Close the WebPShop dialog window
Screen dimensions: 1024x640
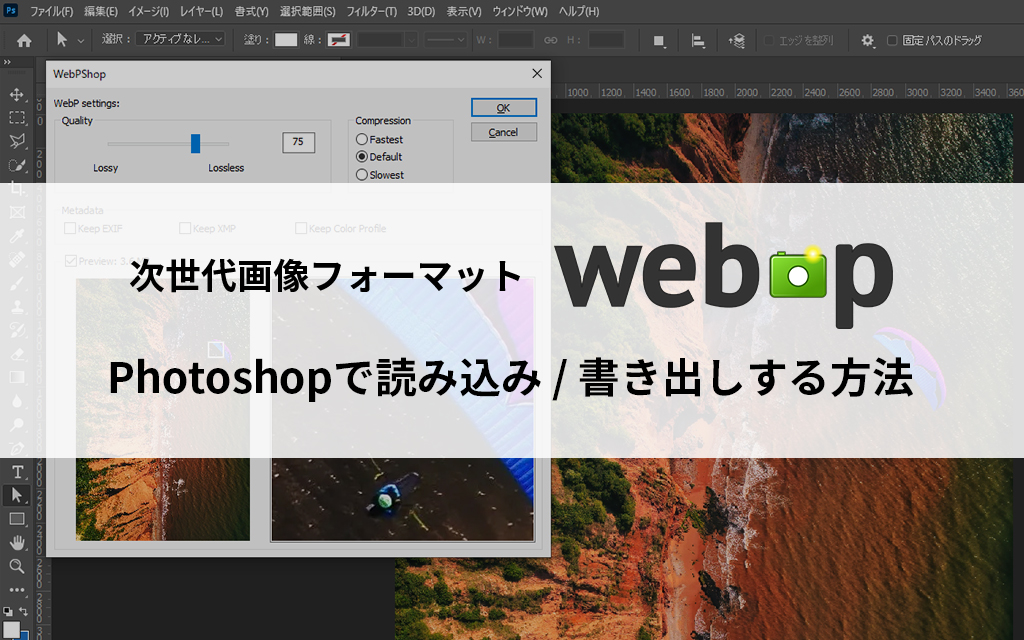tap(537, 74)
